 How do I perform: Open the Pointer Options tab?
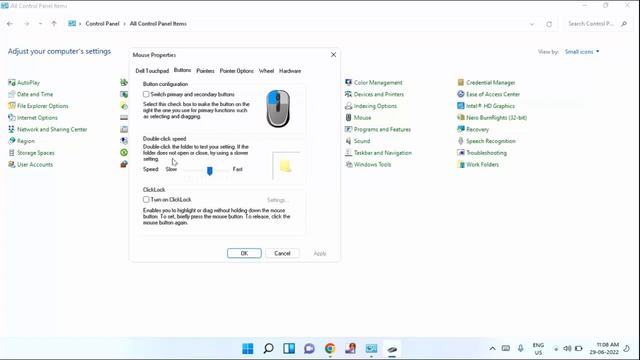237,71
